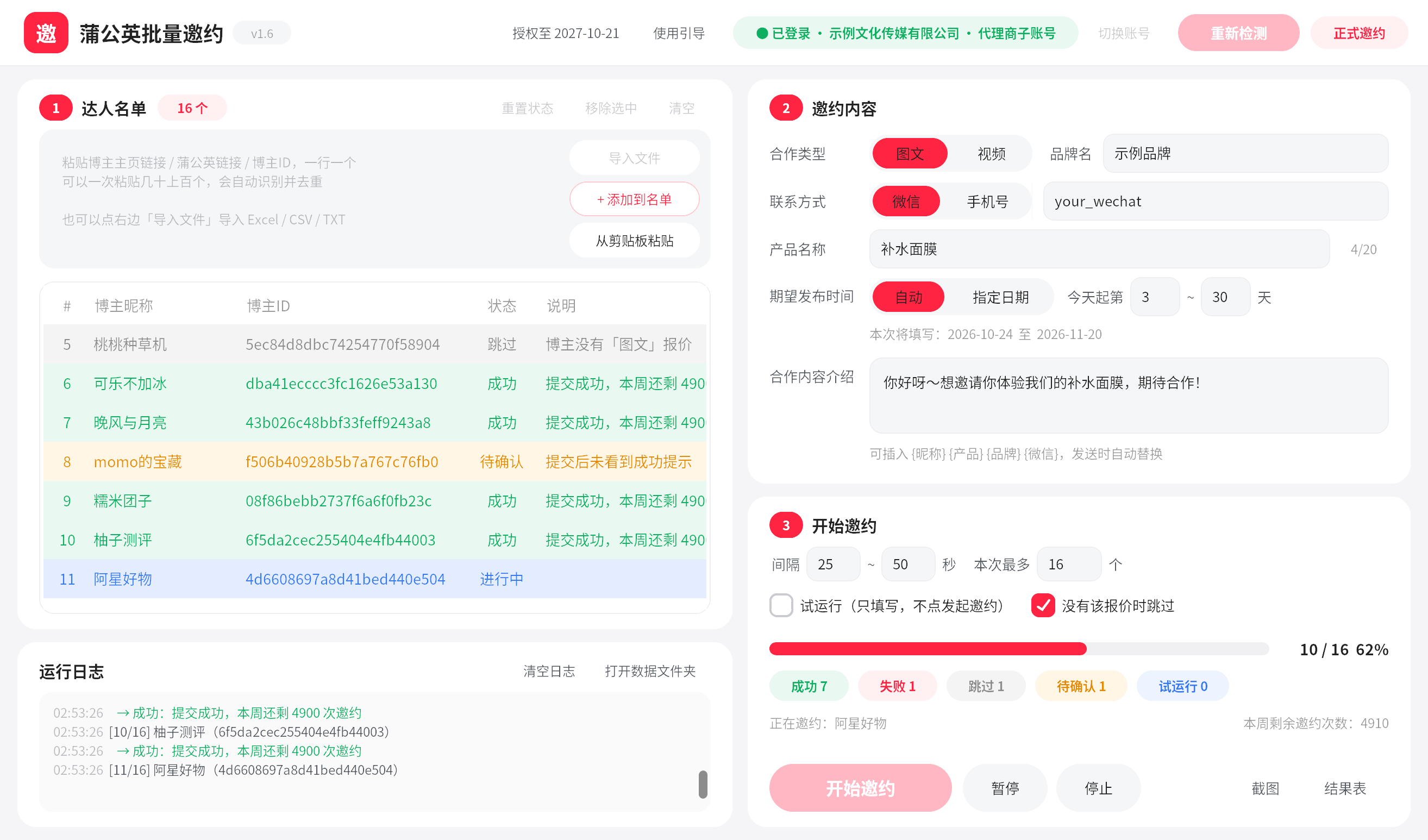Click the 截图 button
Screen dimensions: 1428x840
pyautogui.click(x=1265, y=788)
